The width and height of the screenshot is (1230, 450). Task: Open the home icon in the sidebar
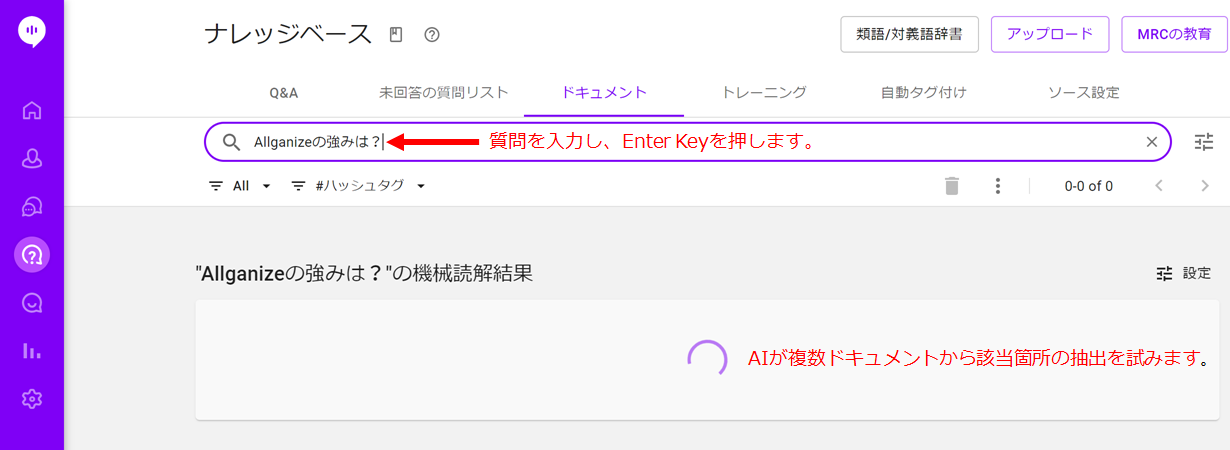point(32,110)
